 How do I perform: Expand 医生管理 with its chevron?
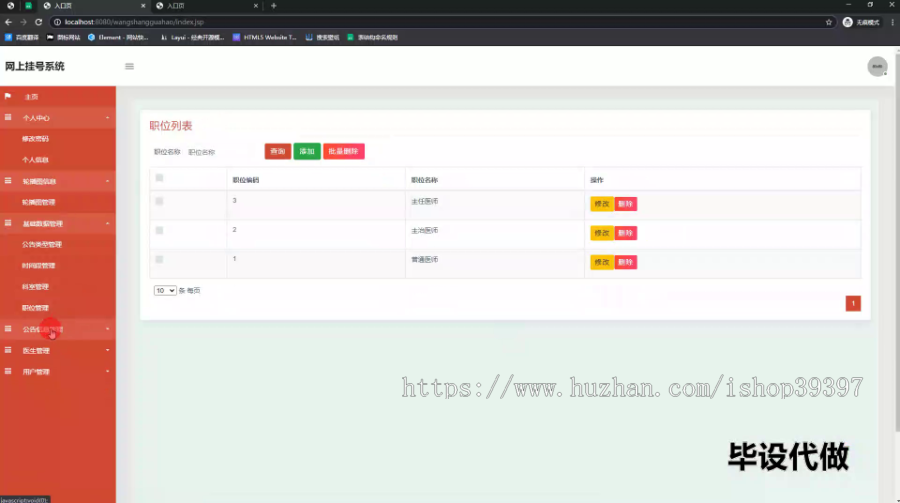pyautogui.click(x=107, y=350)
